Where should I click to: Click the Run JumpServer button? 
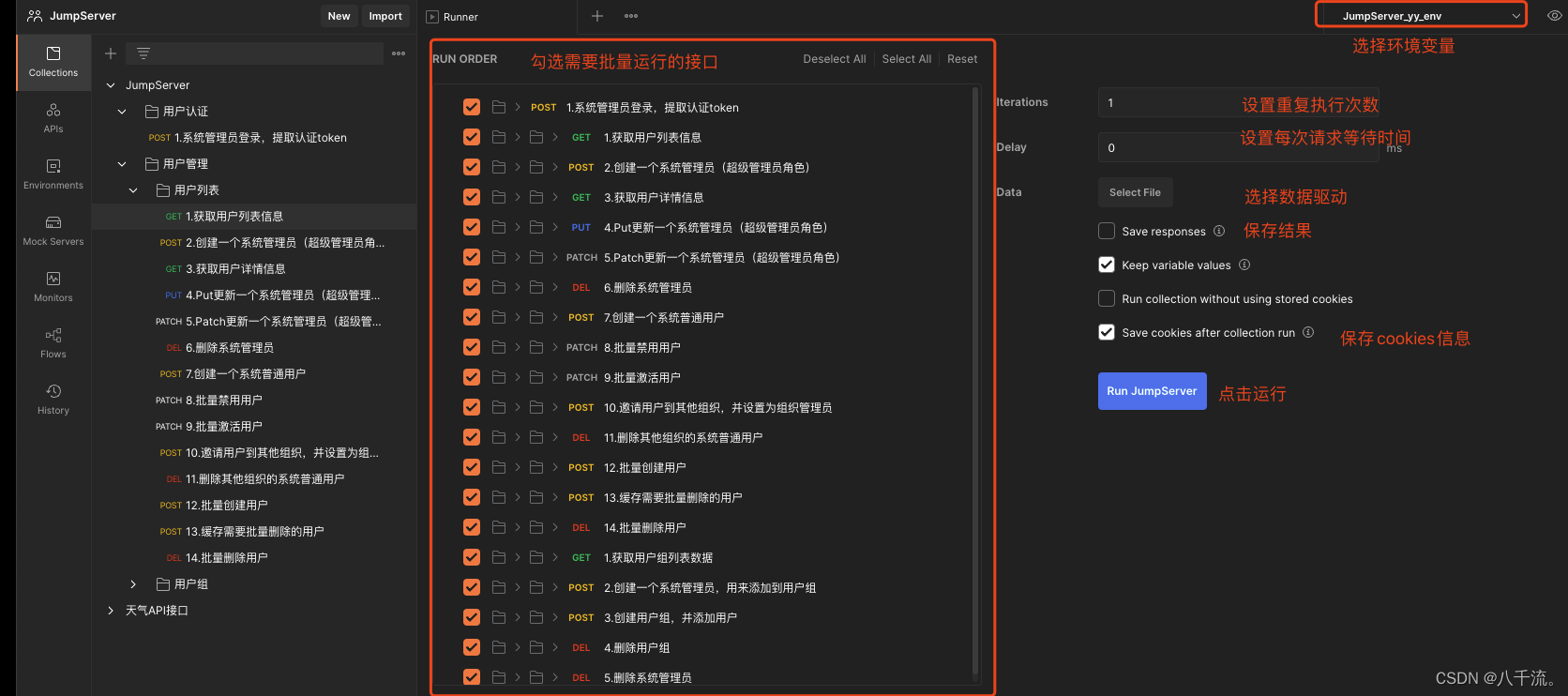[1152, 391]
